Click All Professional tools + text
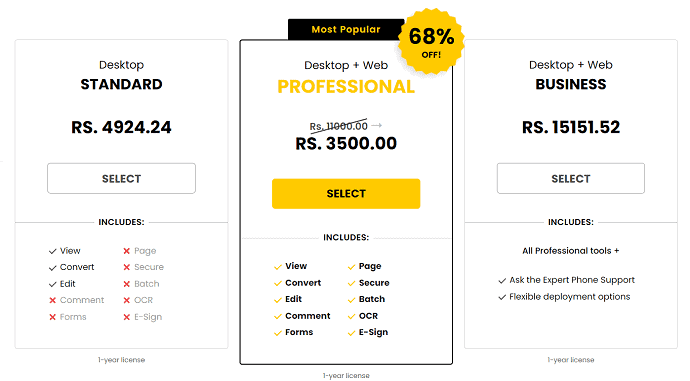This screenshot has height=381, width=690. pyautogui.click(x=571, y=251)
